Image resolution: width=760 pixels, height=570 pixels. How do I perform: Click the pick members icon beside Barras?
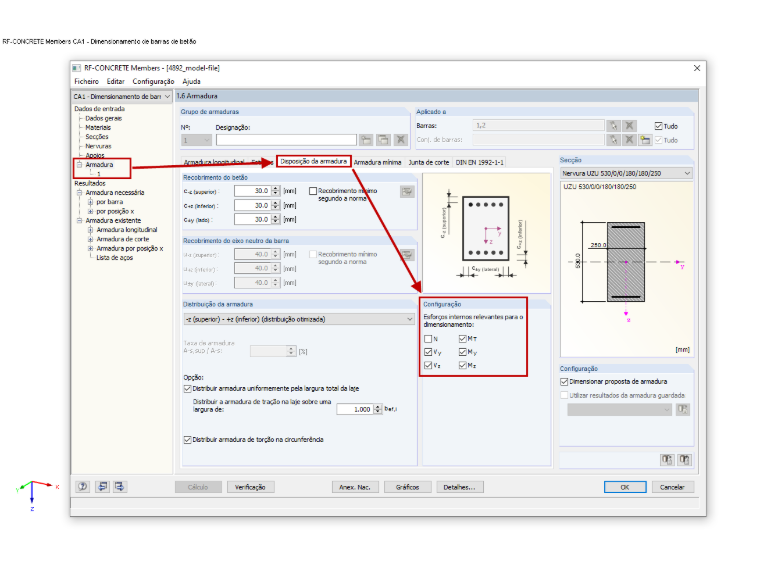coord(613,126)
